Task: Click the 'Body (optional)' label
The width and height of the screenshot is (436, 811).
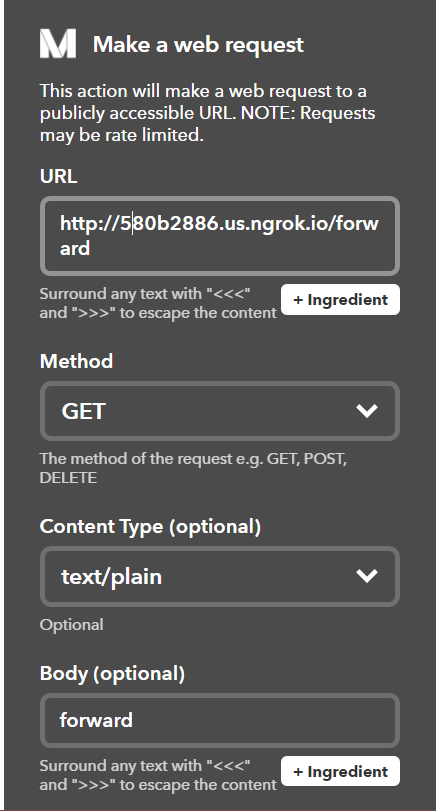Action: coord(112,673)
